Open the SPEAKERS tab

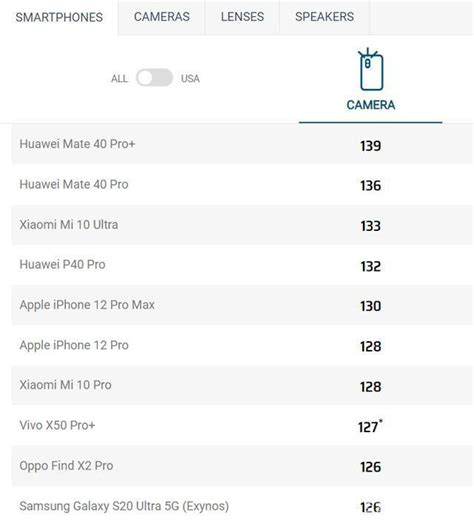click(324, 17)
